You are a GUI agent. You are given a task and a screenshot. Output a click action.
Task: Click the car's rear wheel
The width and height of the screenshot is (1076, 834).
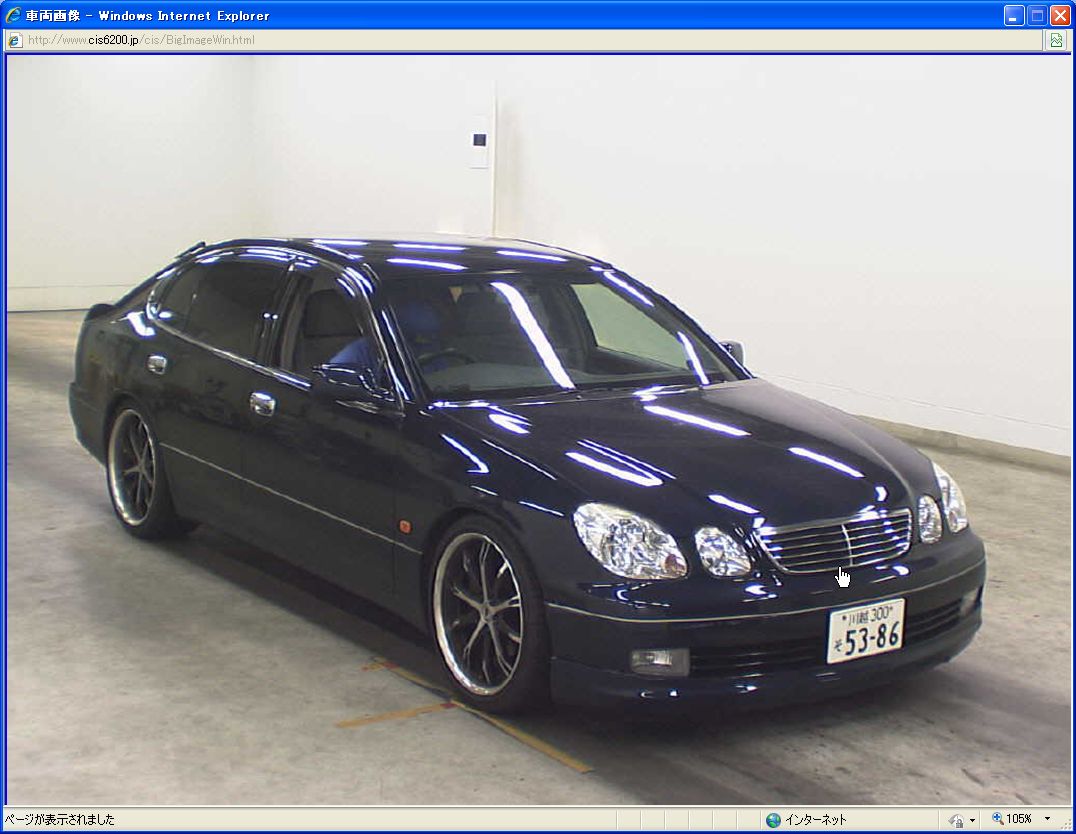pyautogui.click(x=133, y=466)
